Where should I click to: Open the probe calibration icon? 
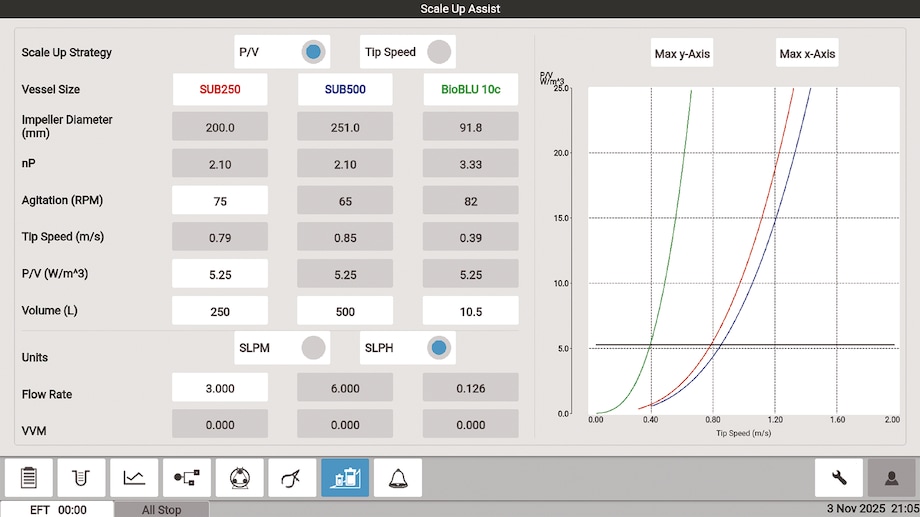(292, 478)
